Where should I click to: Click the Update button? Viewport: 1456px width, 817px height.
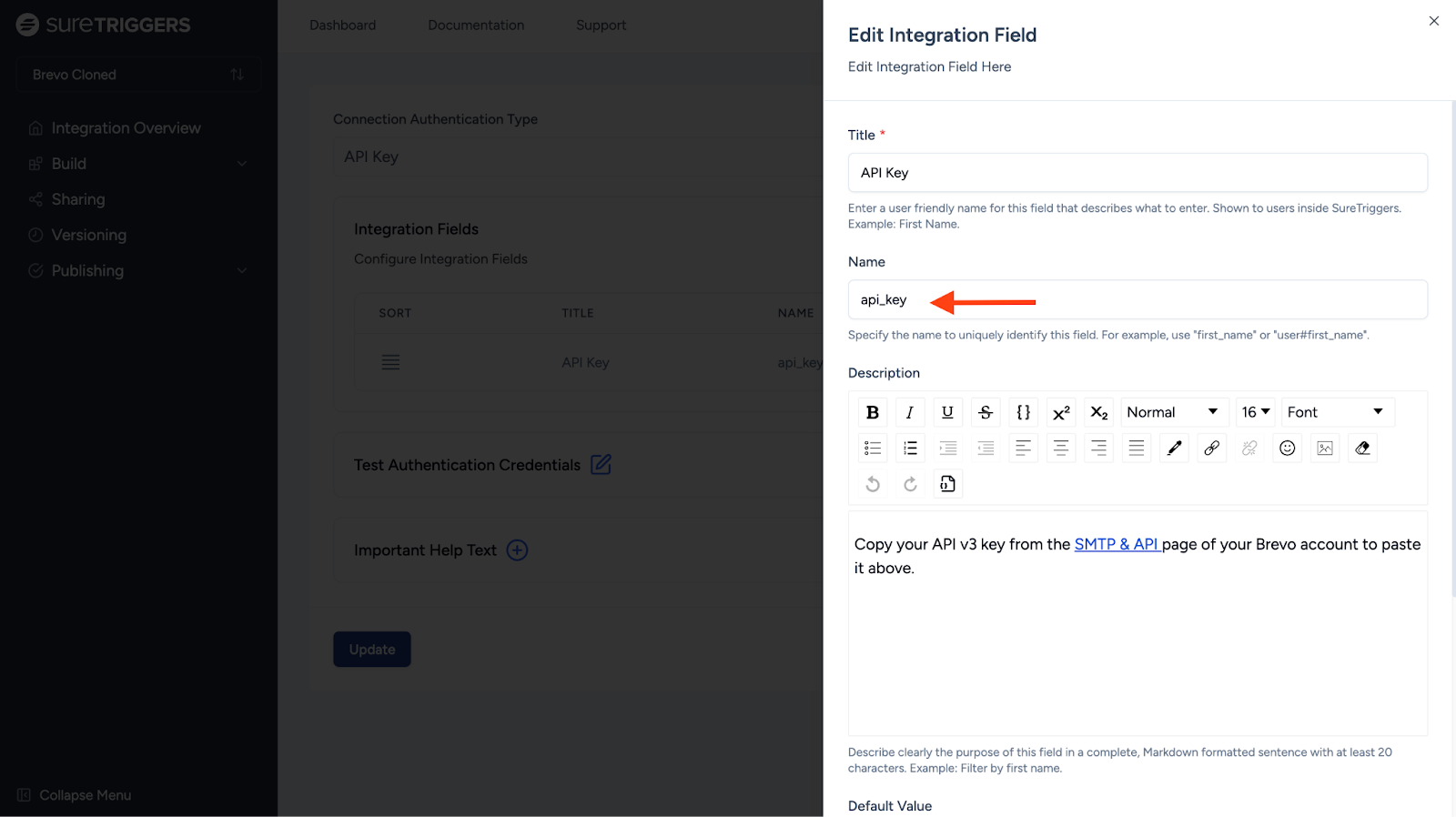372,650
